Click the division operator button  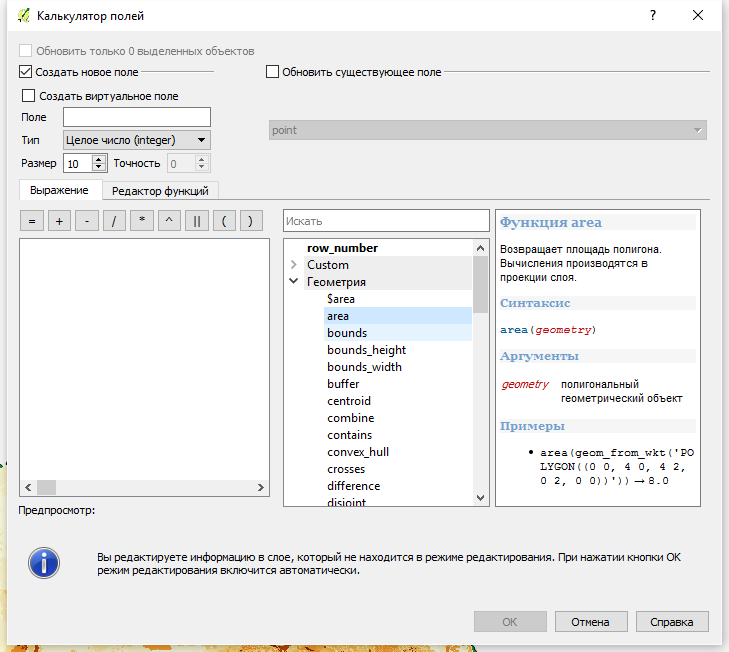point(114,221)
